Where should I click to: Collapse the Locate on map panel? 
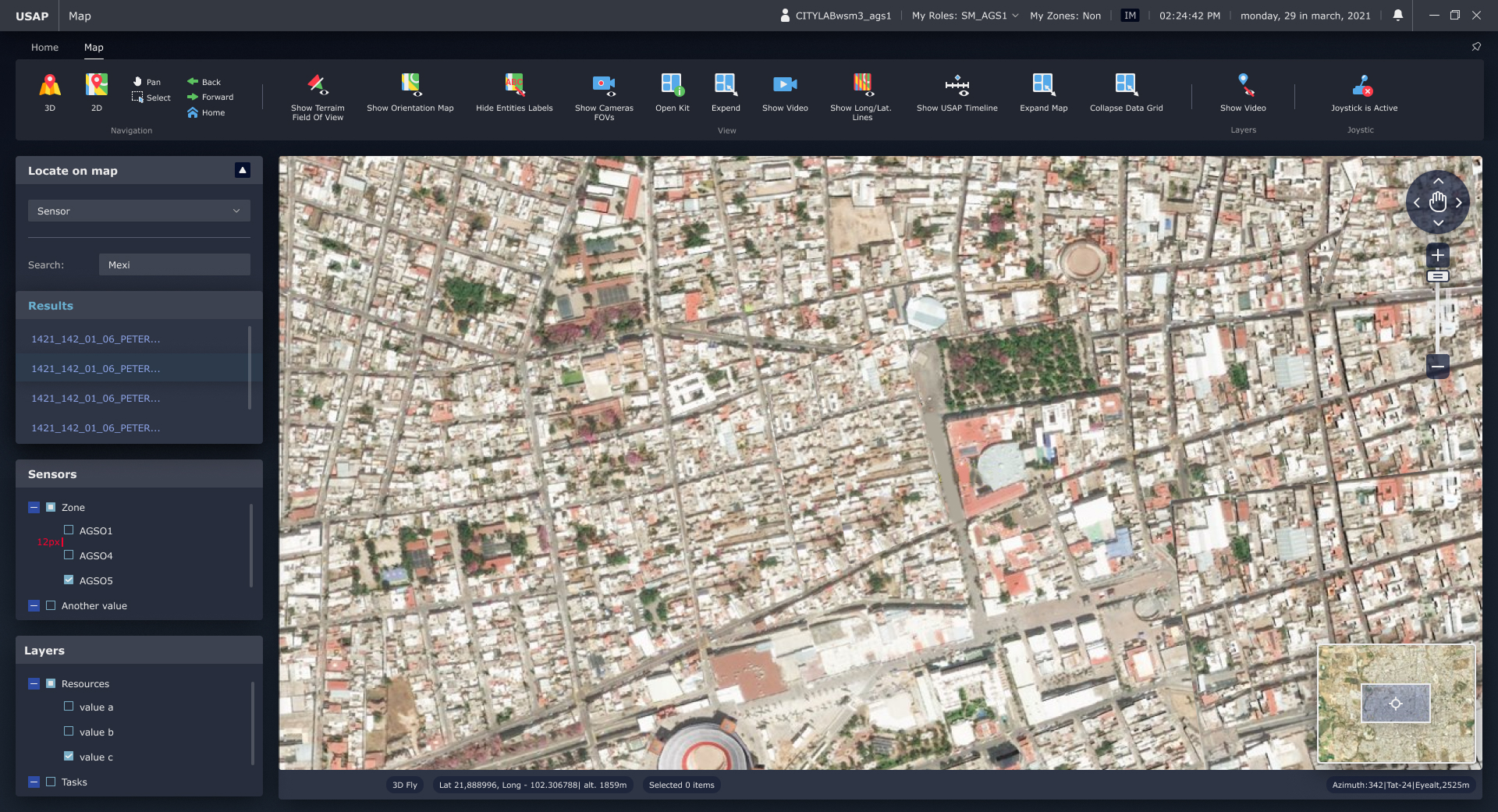click(x=243, y=170)
